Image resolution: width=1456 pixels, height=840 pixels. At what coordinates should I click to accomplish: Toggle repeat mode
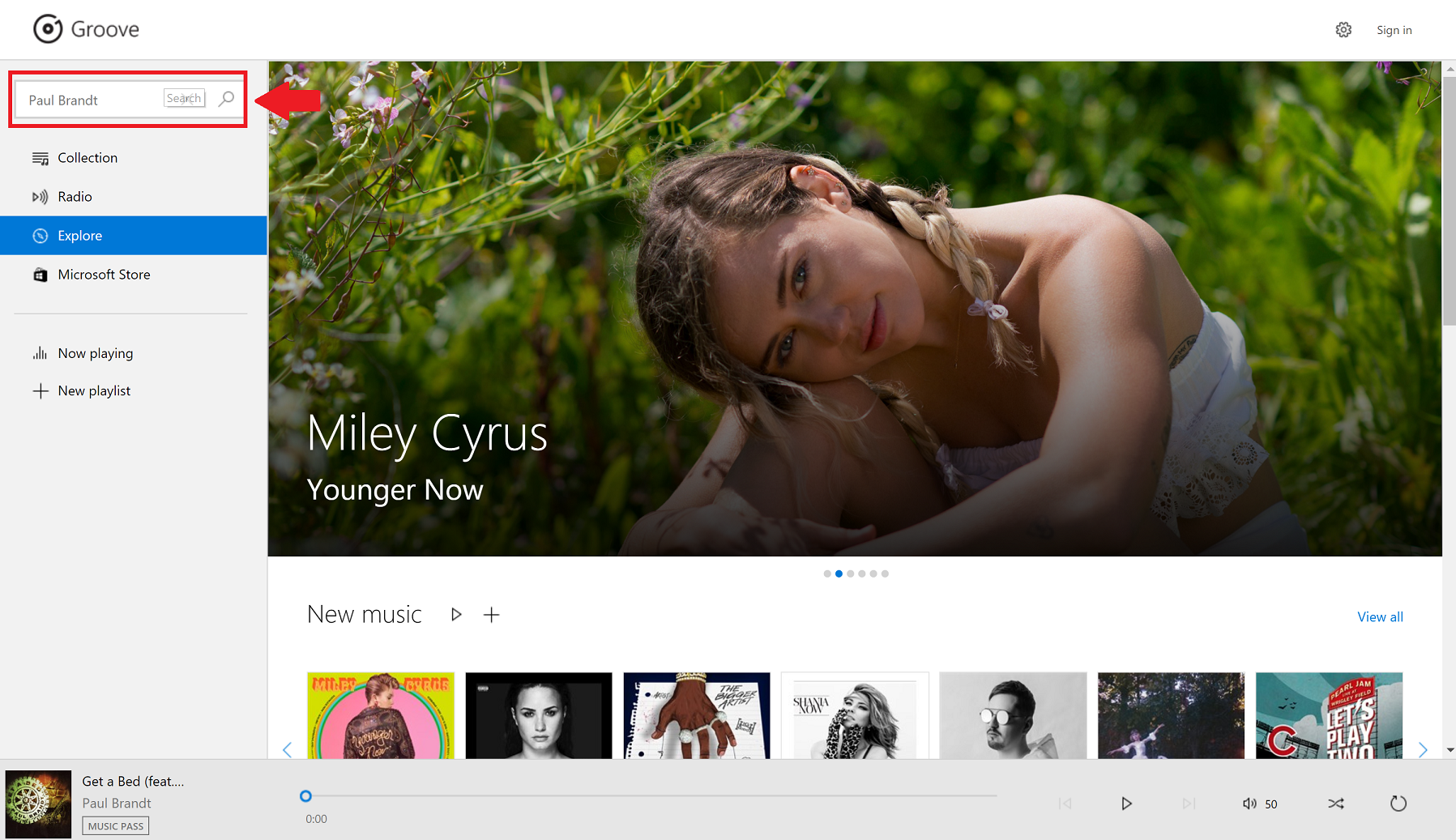coord(1398,804)
